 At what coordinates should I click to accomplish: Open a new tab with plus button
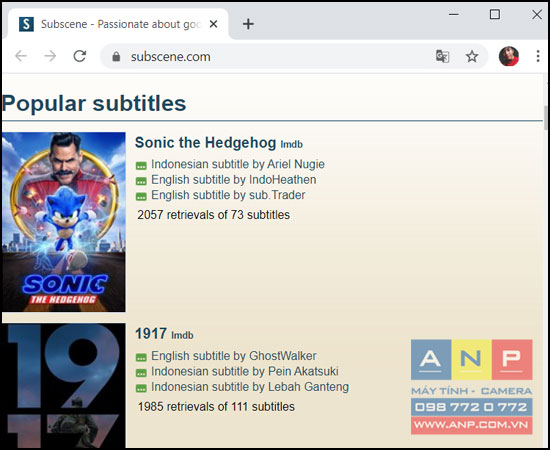pyautogui.click(x=248, y=24)
